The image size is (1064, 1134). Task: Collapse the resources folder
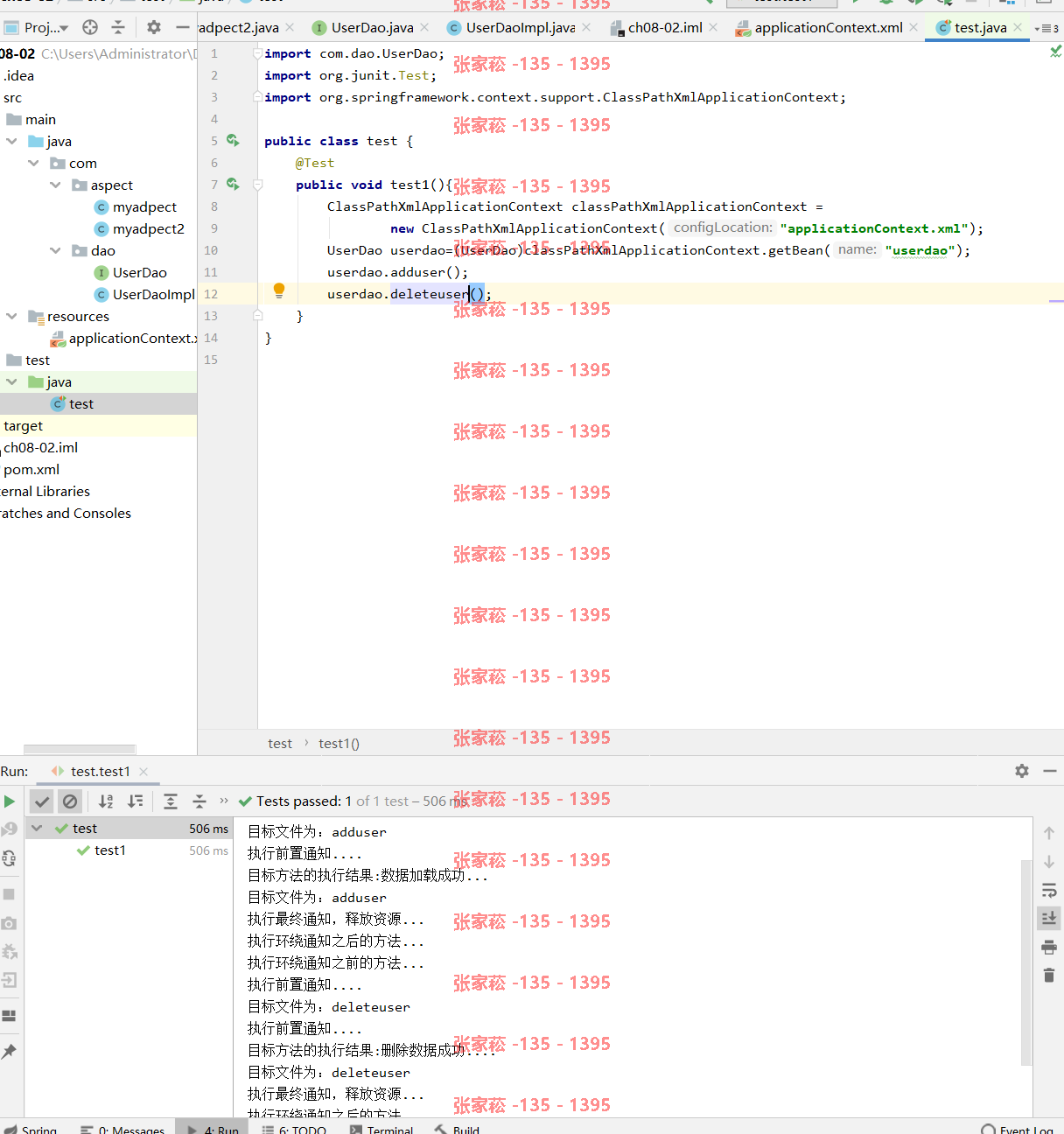(x=11, y=316)
